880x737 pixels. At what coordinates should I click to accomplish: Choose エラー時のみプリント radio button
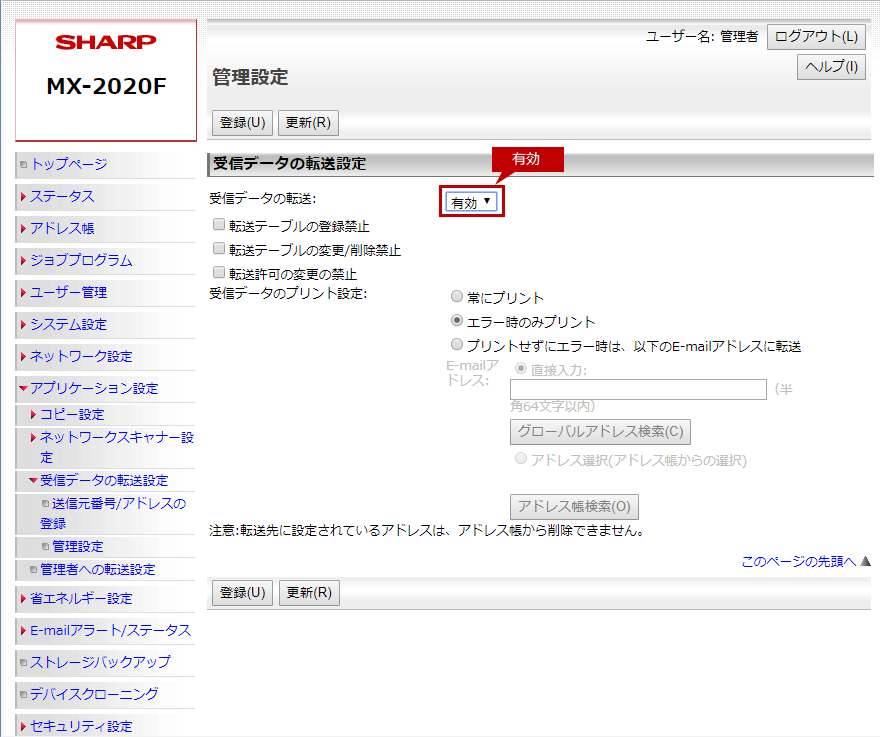pyautogui.click(x=457, y=321)
